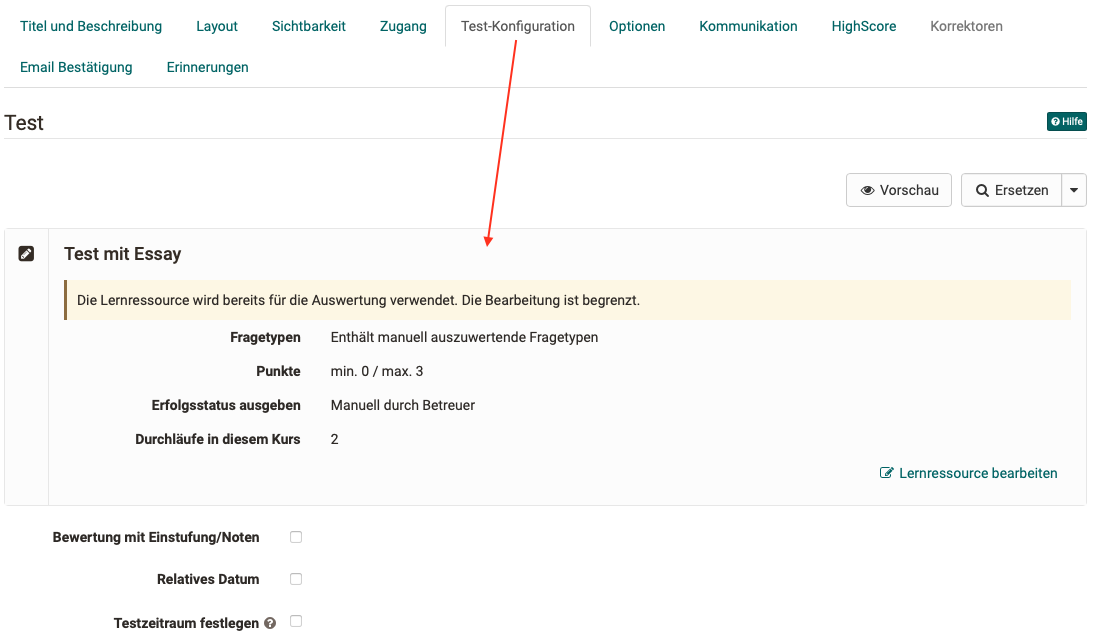Open help for Testzeitraum festlegen
The width and height of the screenshot is (1095, 638).
click(270, 622)
